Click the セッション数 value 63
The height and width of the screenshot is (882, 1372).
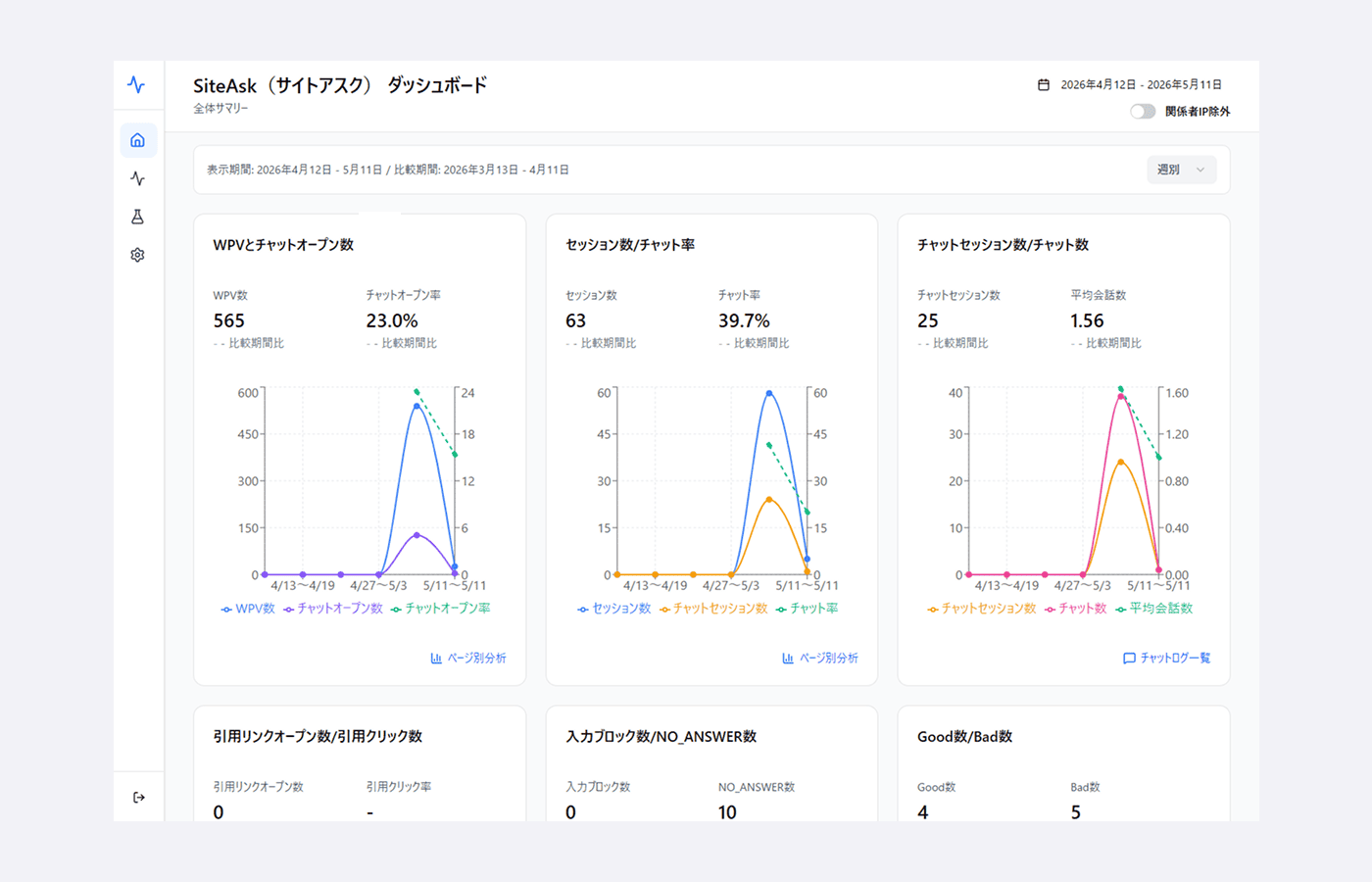[575, 320]
